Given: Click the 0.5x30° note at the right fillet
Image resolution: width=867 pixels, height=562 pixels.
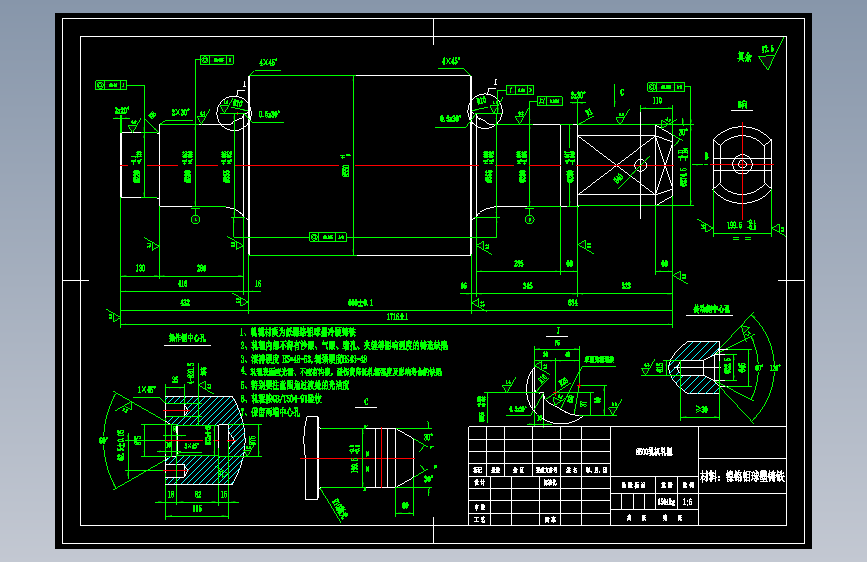Looking at the screenshot, I should pos(450,119).
